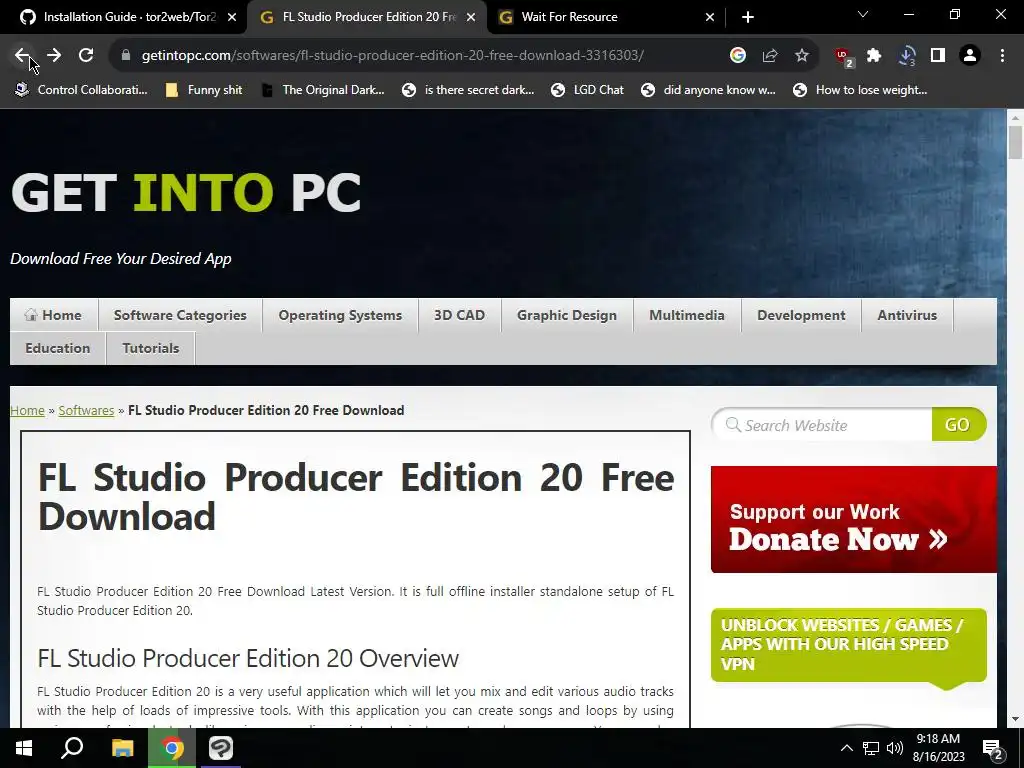
Task: Reload the current page
Action: [86, 56]
